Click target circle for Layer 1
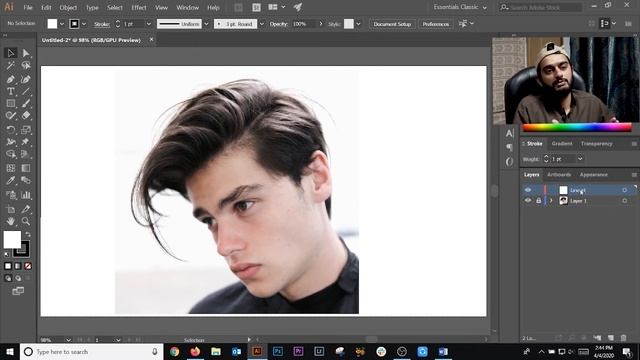 (x=624, y=200)
